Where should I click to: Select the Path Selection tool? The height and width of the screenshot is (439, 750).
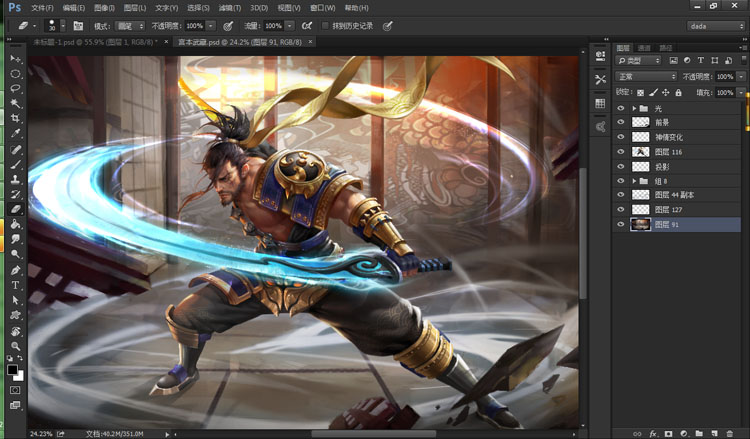(x=15, y=300)
